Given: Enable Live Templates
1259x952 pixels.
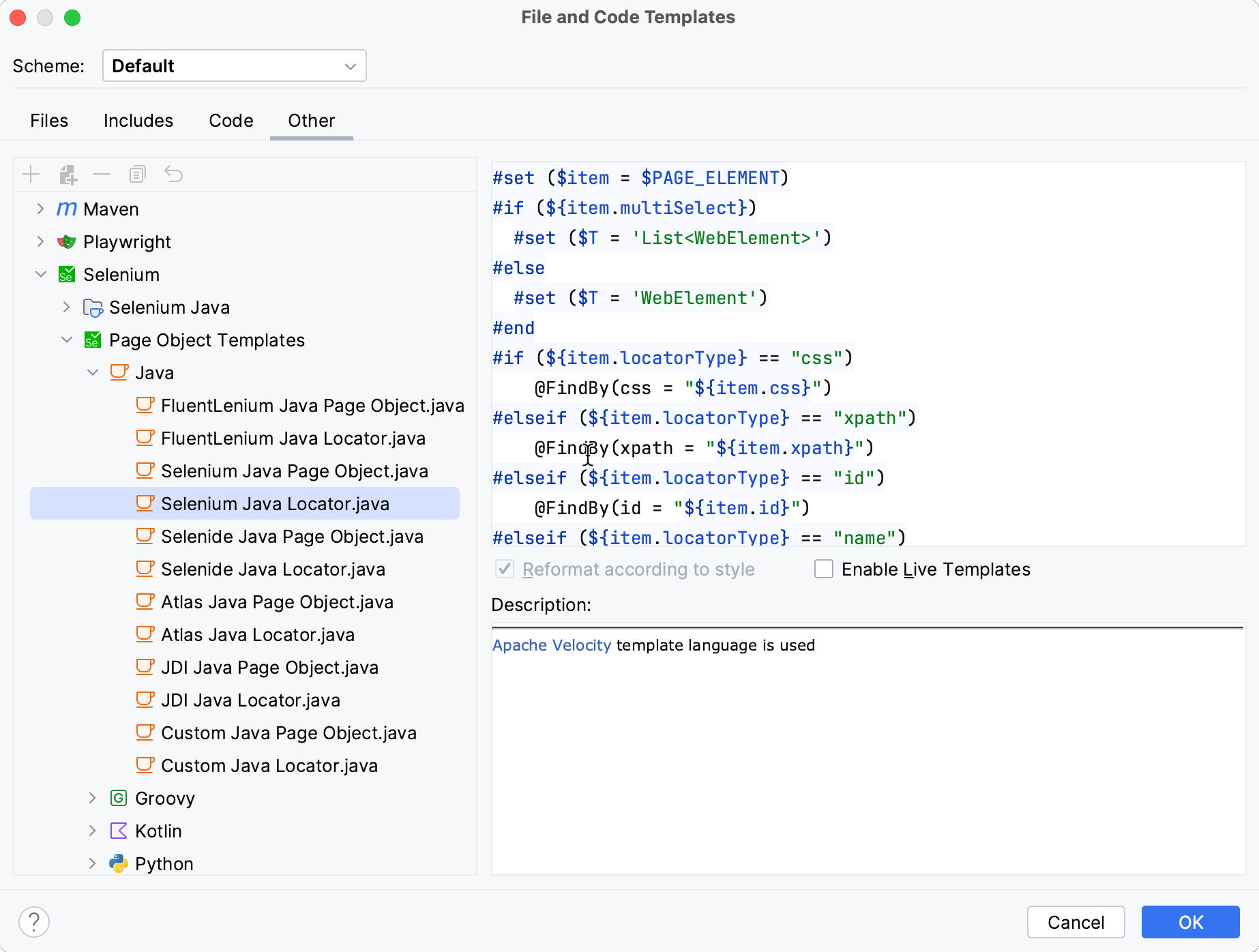Looking at the screenshot, I should coord(823,569).
